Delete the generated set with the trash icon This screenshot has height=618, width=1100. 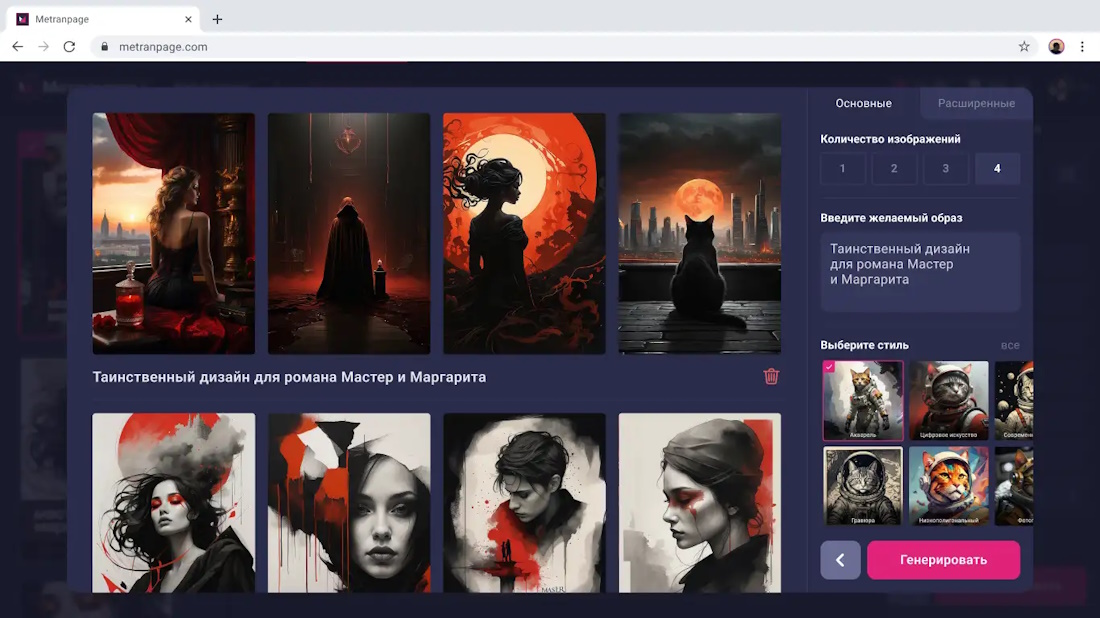point(771,377)
